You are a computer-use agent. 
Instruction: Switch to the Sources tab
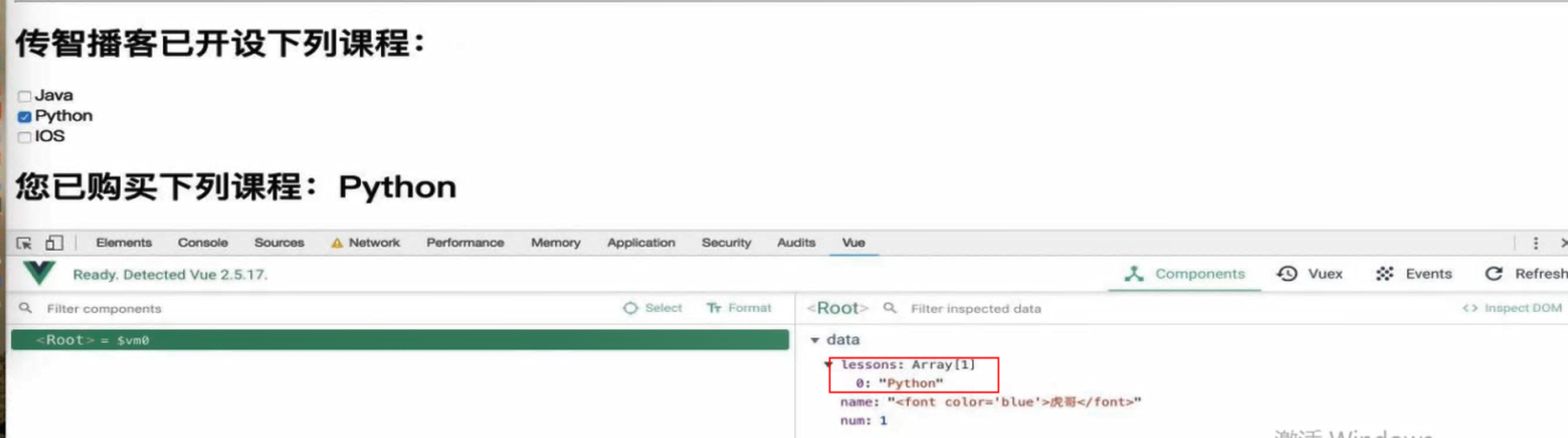[279, 242]
